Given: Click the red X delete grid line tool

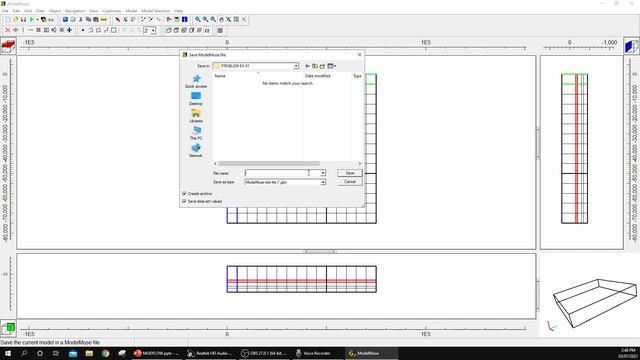Looking at the screenshot, I should pos(7,30).
